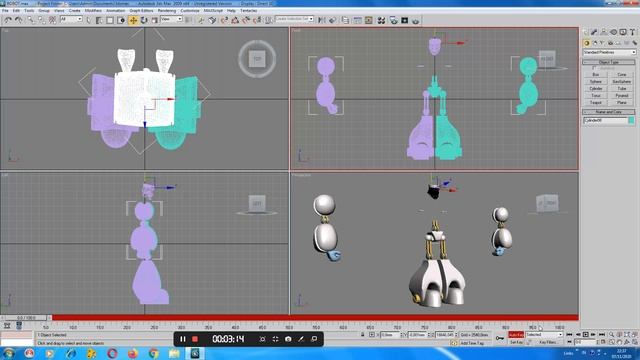The height and width of the screenshot is (360, 640).
Task: Pause the screen recording
Action: pos(183,339)
